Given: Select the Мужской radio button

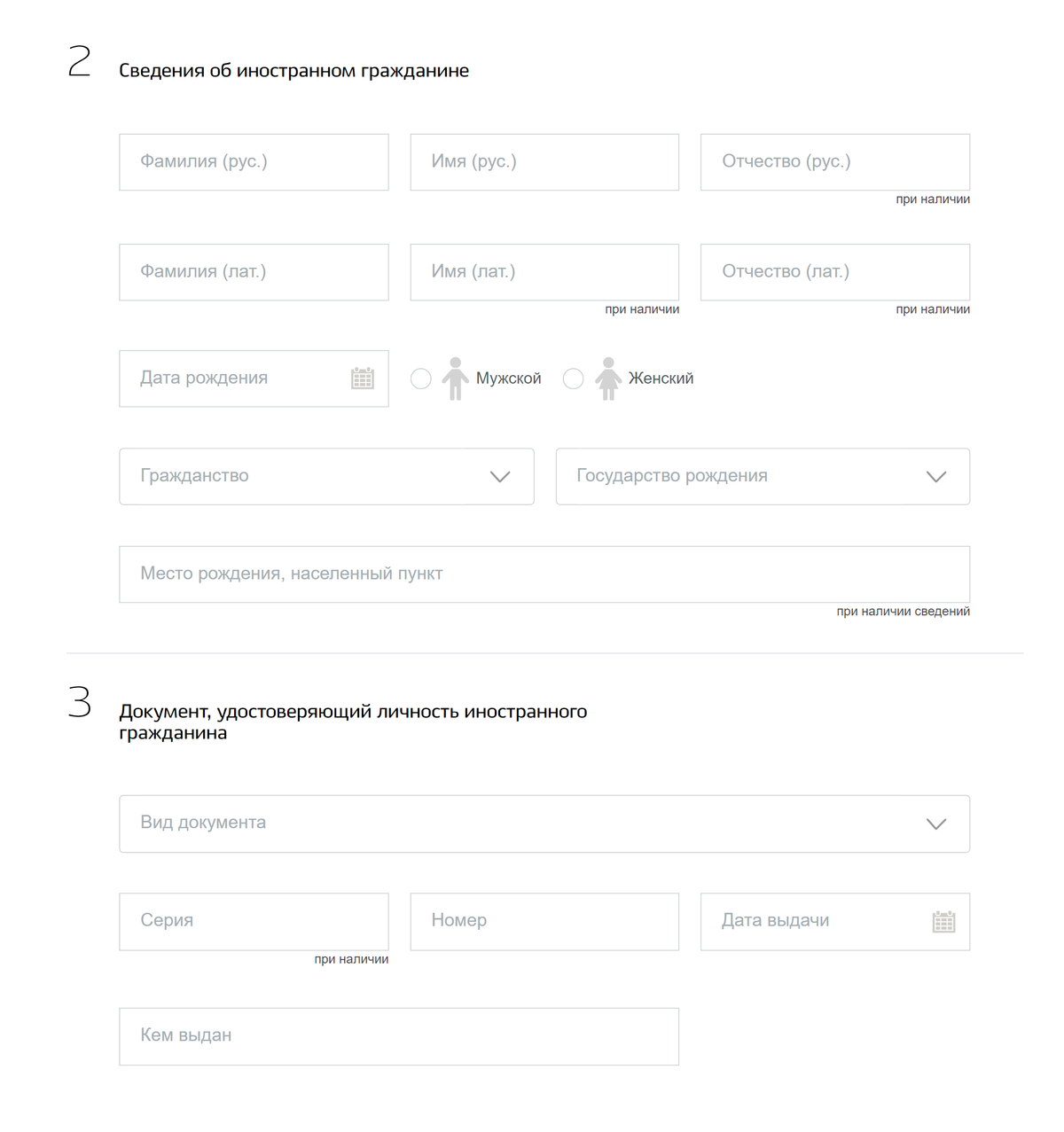Looking at the screenshot, I should [421, 379].
